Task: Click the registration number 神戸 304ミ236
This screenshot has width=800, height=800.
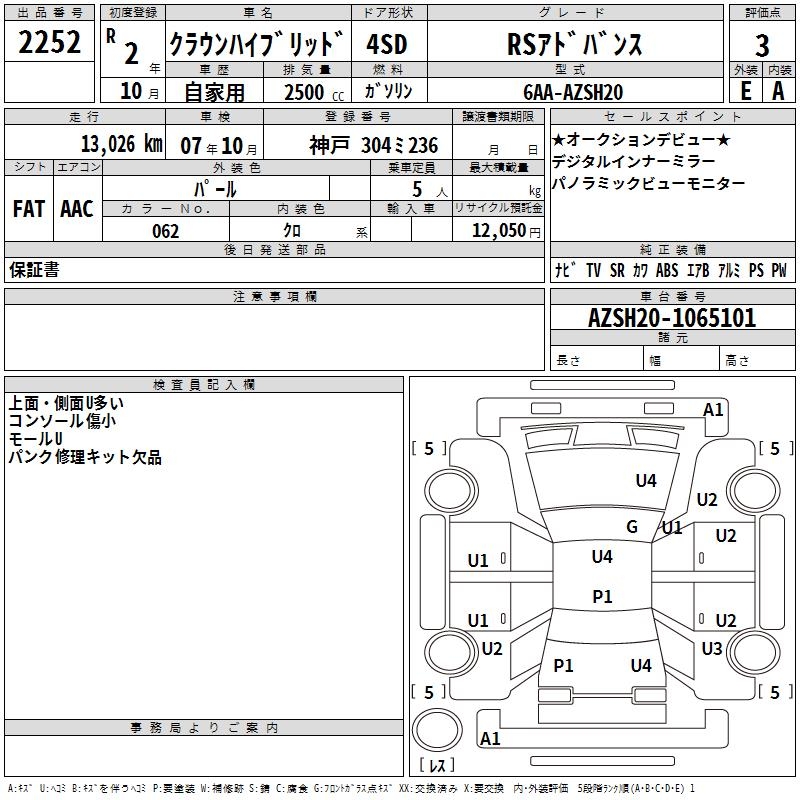Action: pos(374,145)
